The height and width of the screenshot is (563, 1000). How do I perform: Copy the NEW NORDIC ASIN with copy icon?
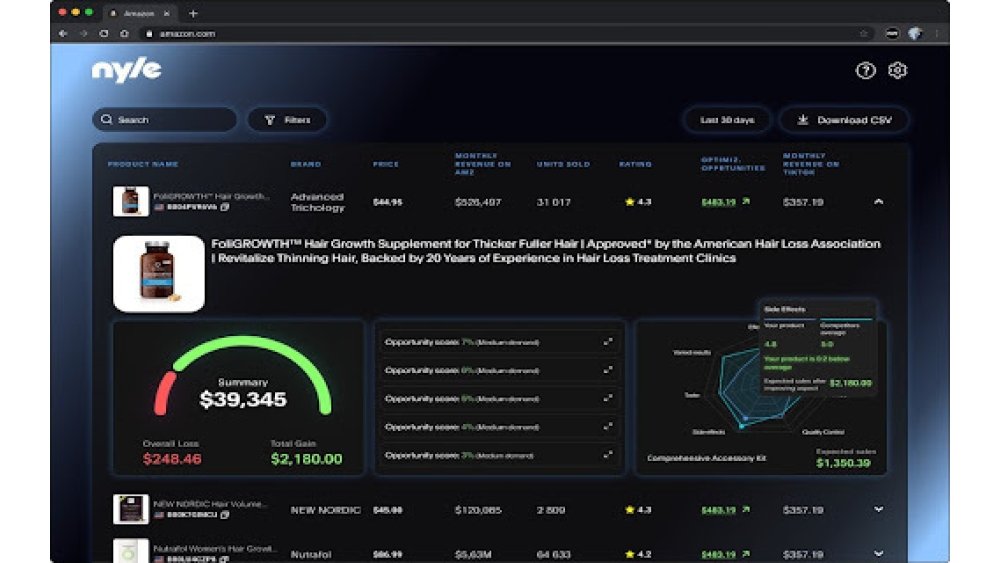[224, 515]
